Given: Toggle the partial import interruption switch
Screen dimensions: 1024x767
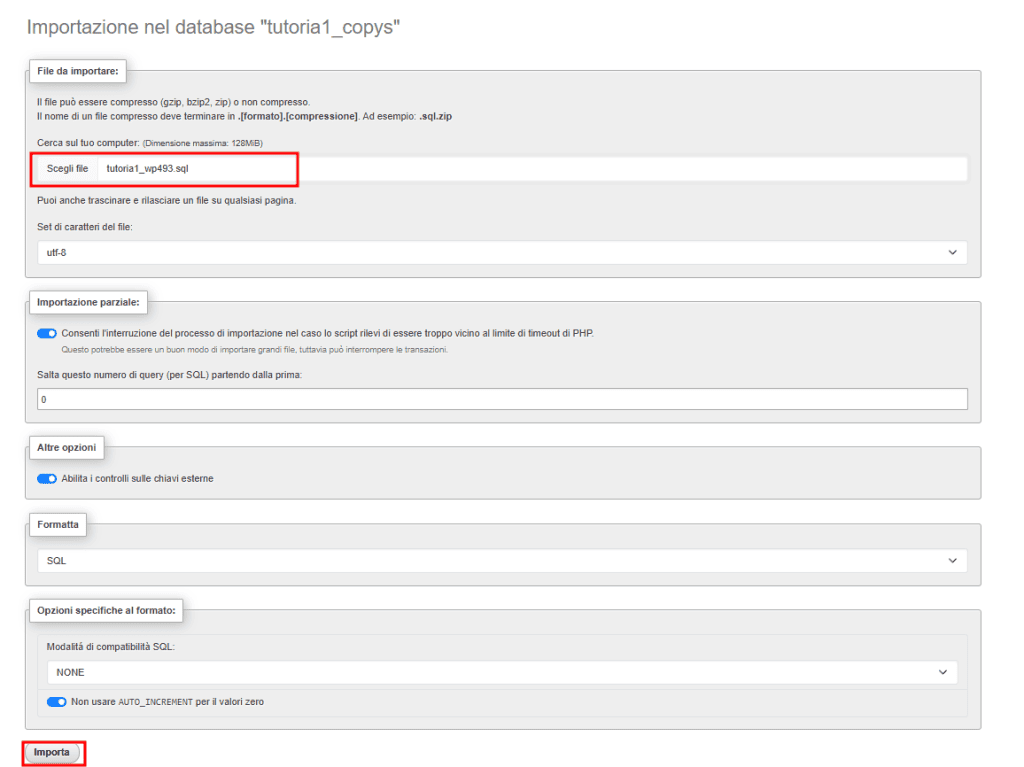Looking at the screenshot, I should 46,333.
